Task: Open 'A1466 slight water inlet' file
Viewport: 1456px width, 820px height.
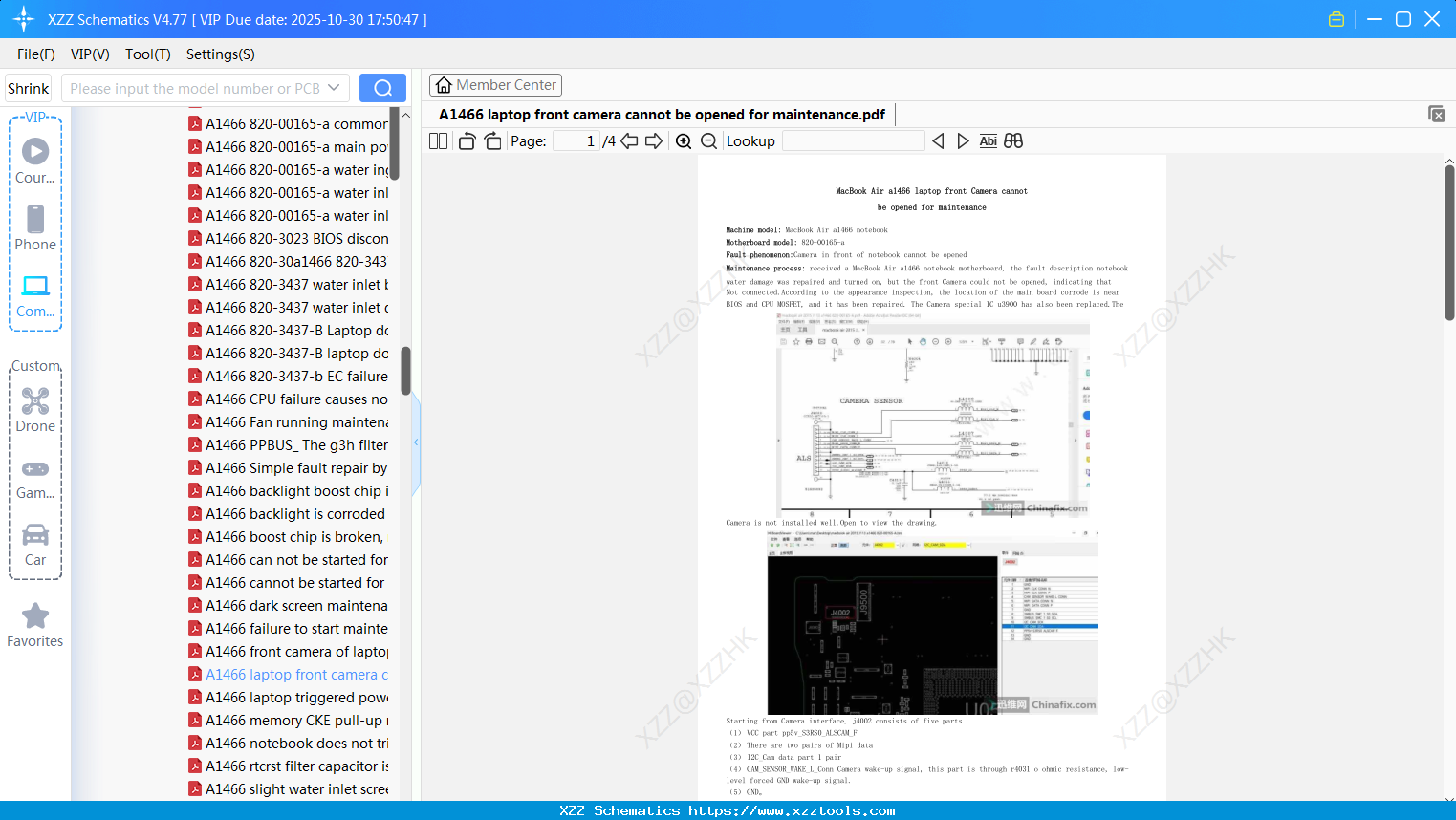Action: [288, 789]
